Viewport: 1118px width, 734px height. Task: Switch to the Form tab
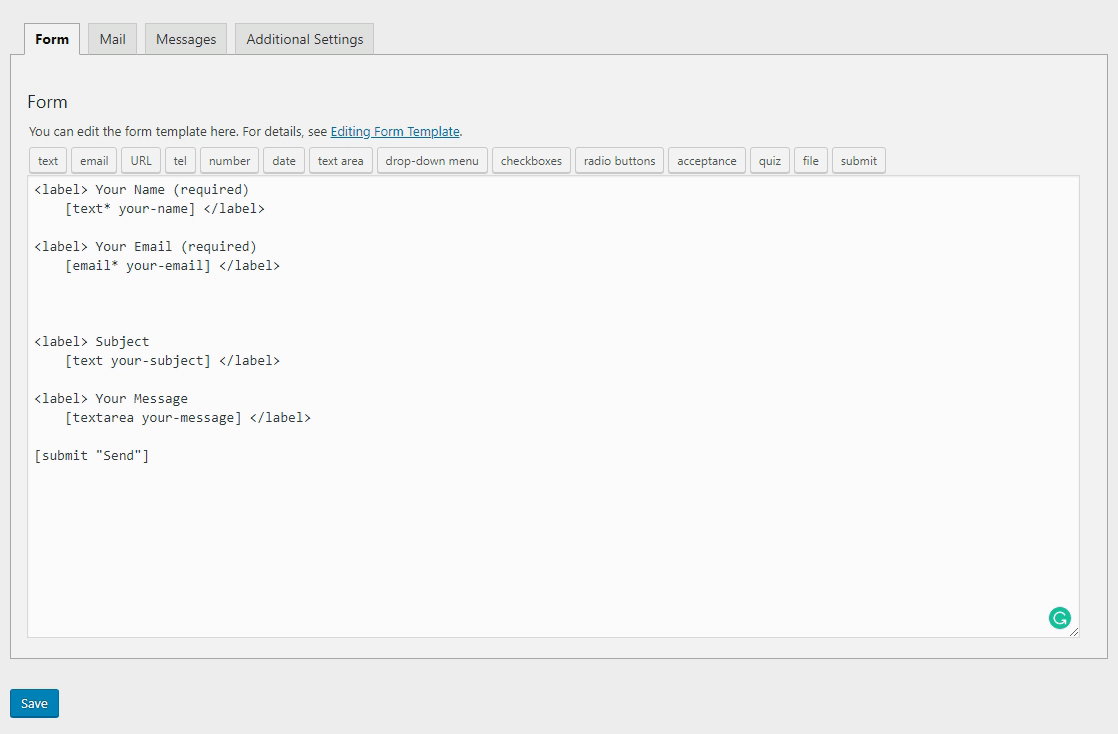click(x=52, y=39)
